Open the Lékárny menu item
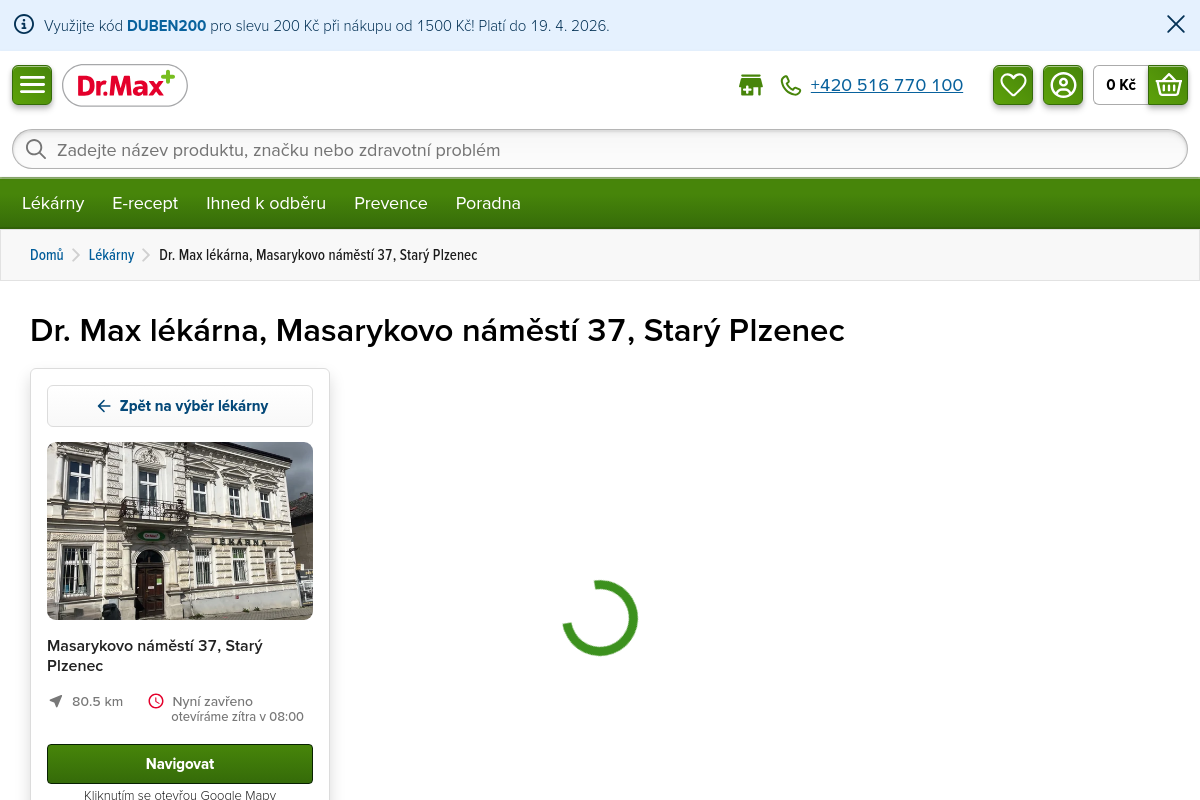This screenshot has height=800, width=1200. [x=53, y=203]
